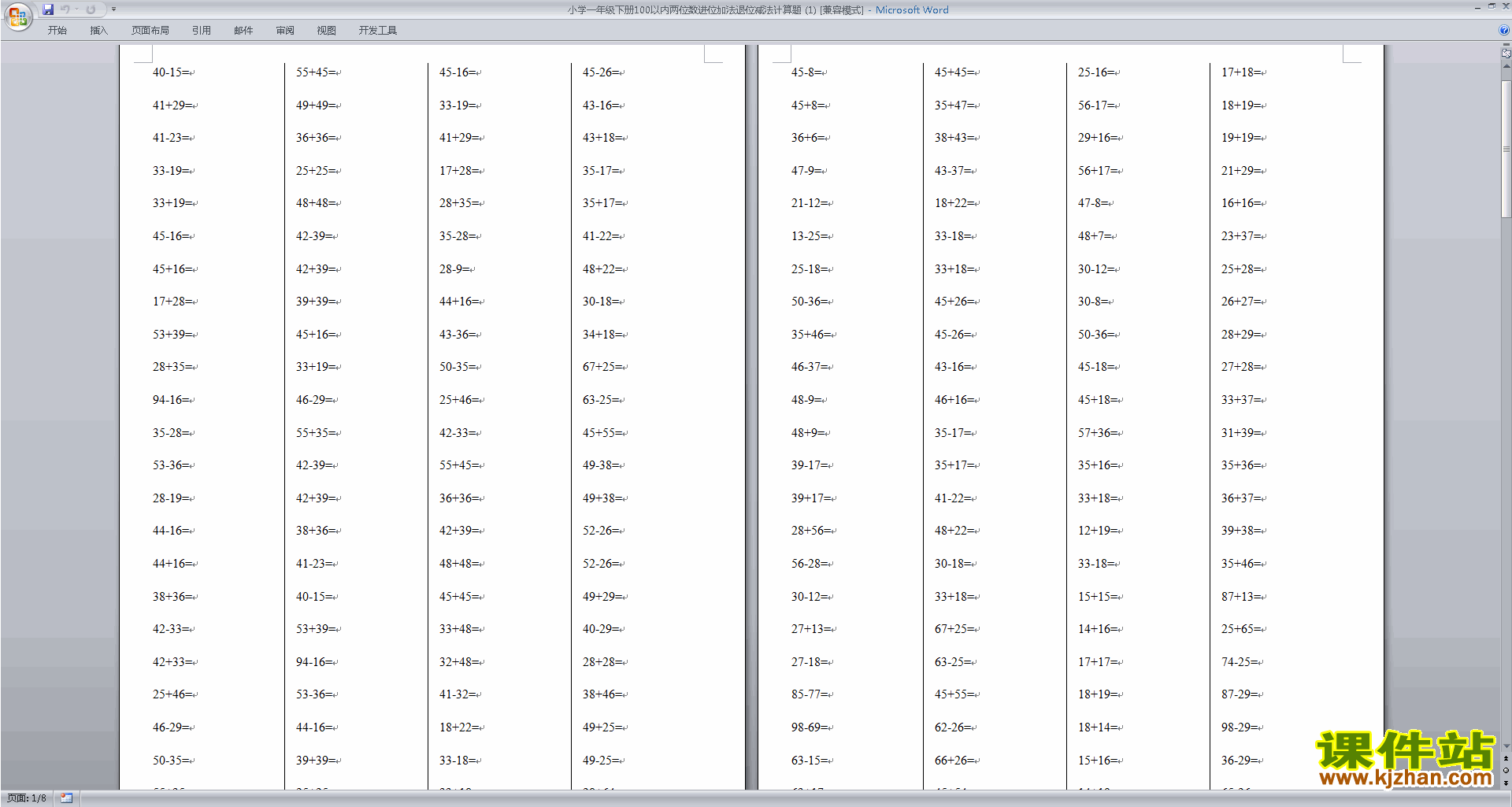The height and width of the screenshot is (807, 1512).
Task: Click the blue Help question mark icon
Action: tap(1504, 30)
